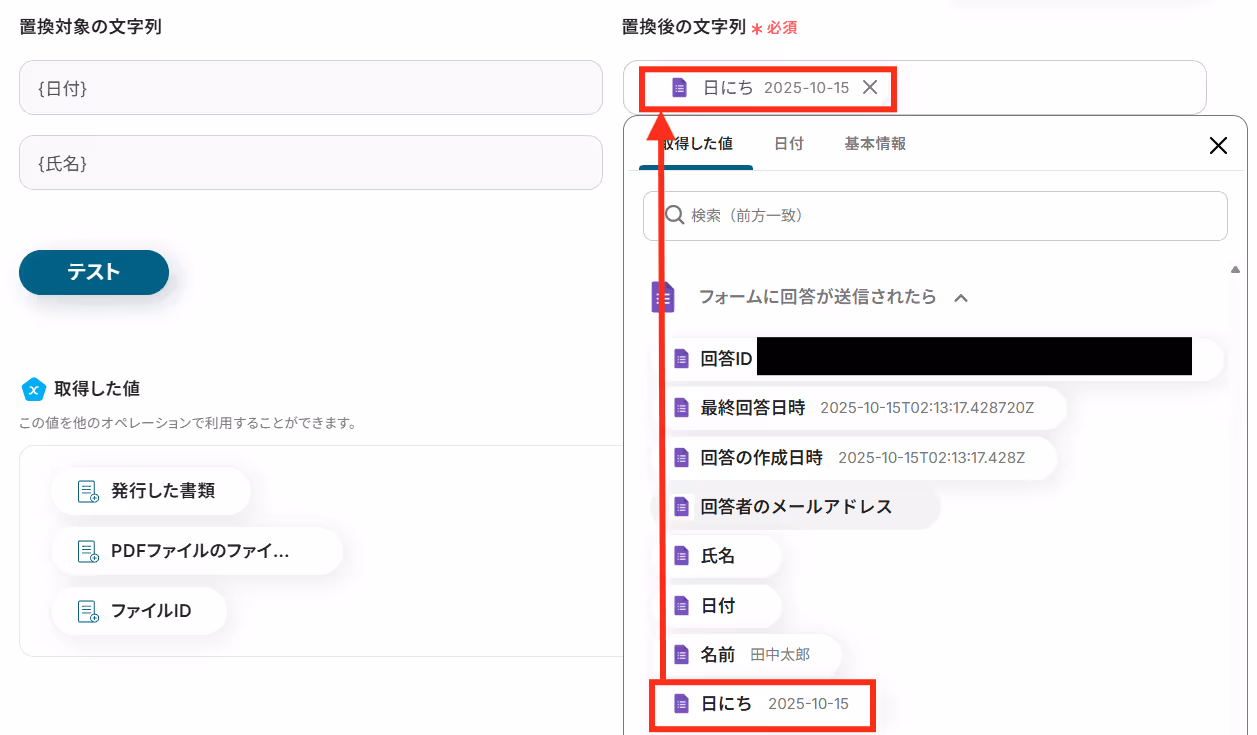Viewport: 1257px width, 735px height.
Task: Click the form icon next to 回答ID
Action: pyautogui.click(x=681, y=359)
